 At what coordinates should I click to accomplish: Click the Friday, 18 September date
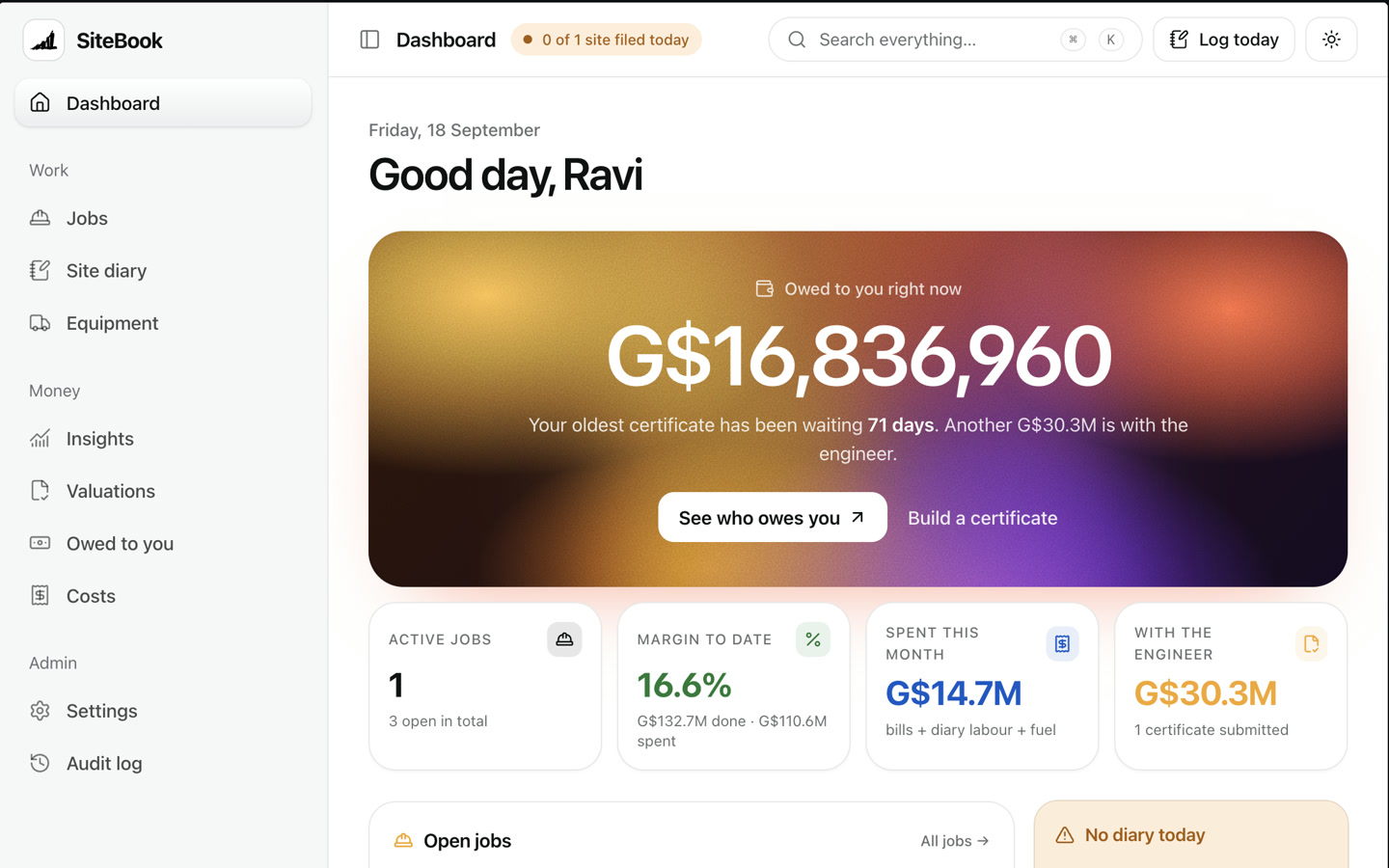pyautogui.click(x=454, y=130)
